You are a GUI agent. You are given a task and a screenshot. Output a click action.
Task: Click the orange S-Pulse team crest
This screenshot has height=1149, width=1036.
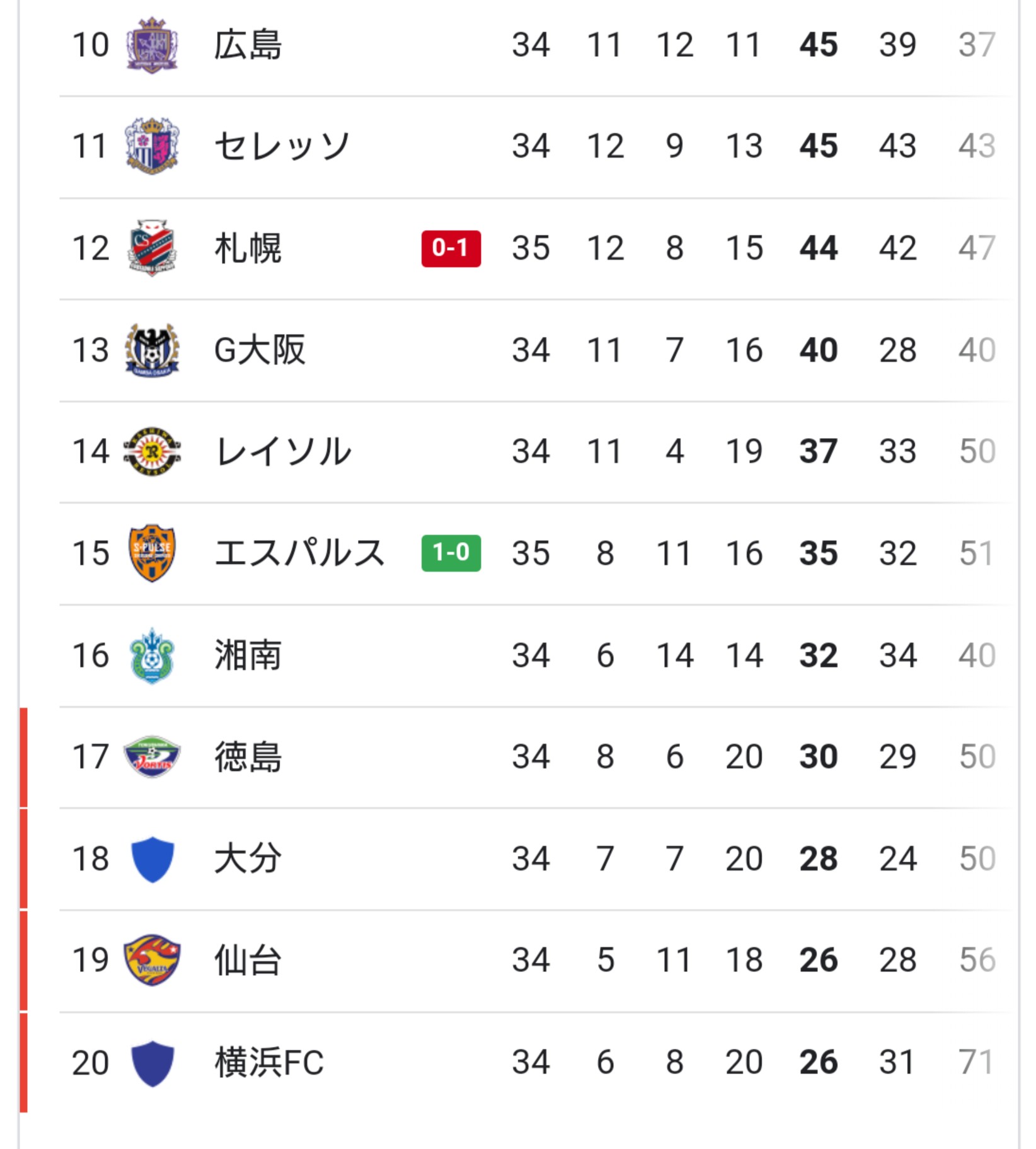pyautogui.click(x=152, y=553)
